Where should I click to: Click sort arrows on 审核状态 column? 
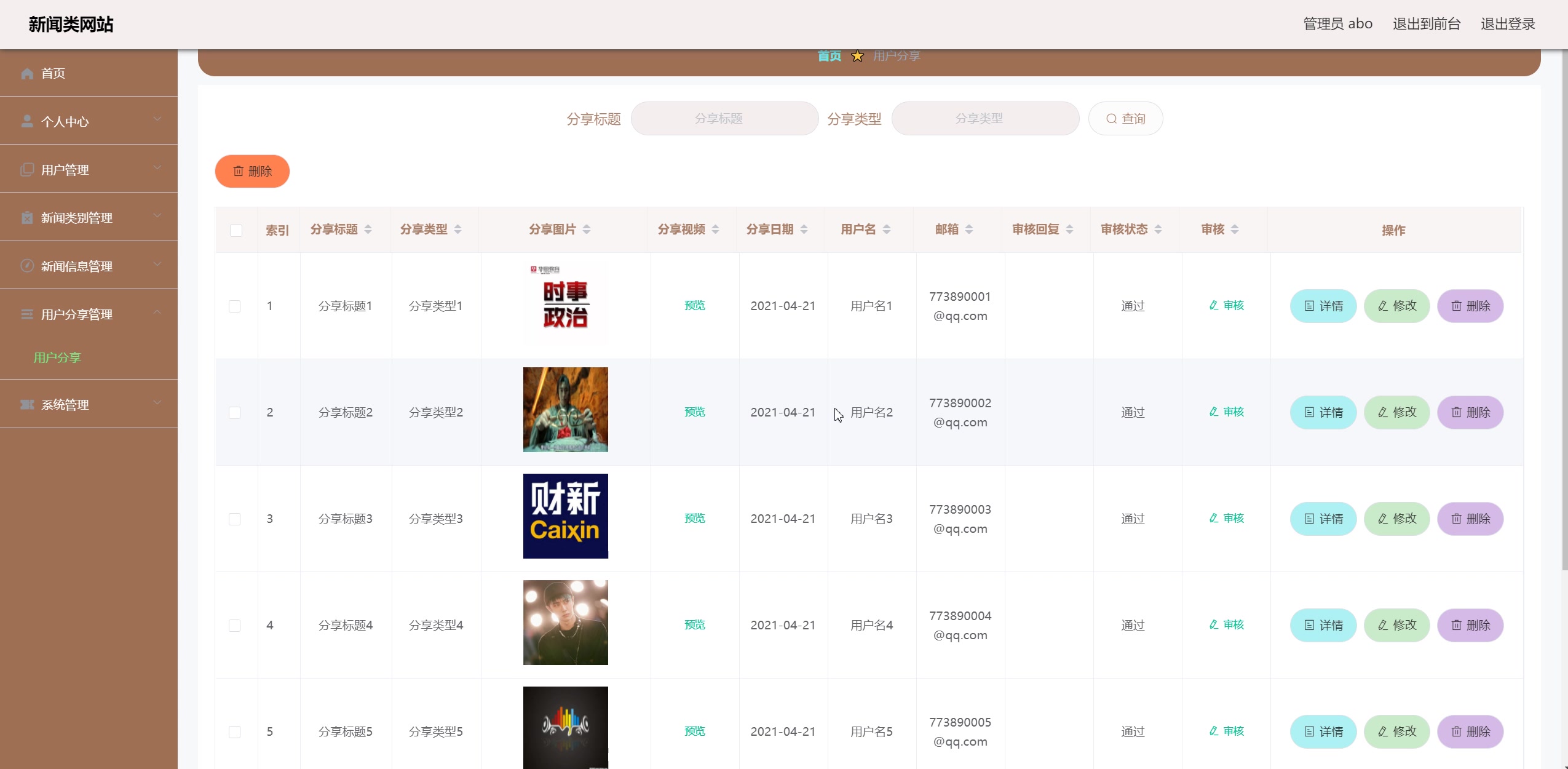tap(1158, 229)
